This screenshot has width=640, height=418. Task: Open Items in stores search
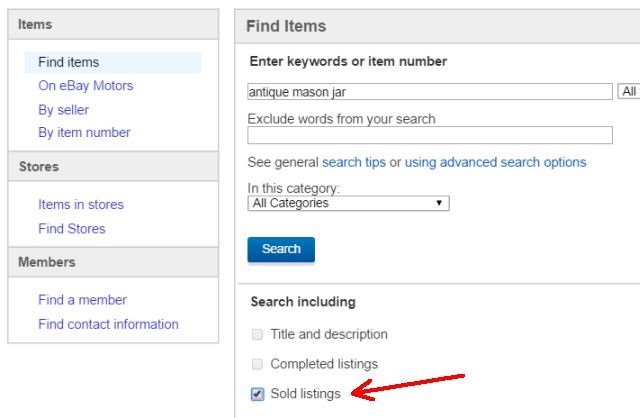[x=81, y=204]
